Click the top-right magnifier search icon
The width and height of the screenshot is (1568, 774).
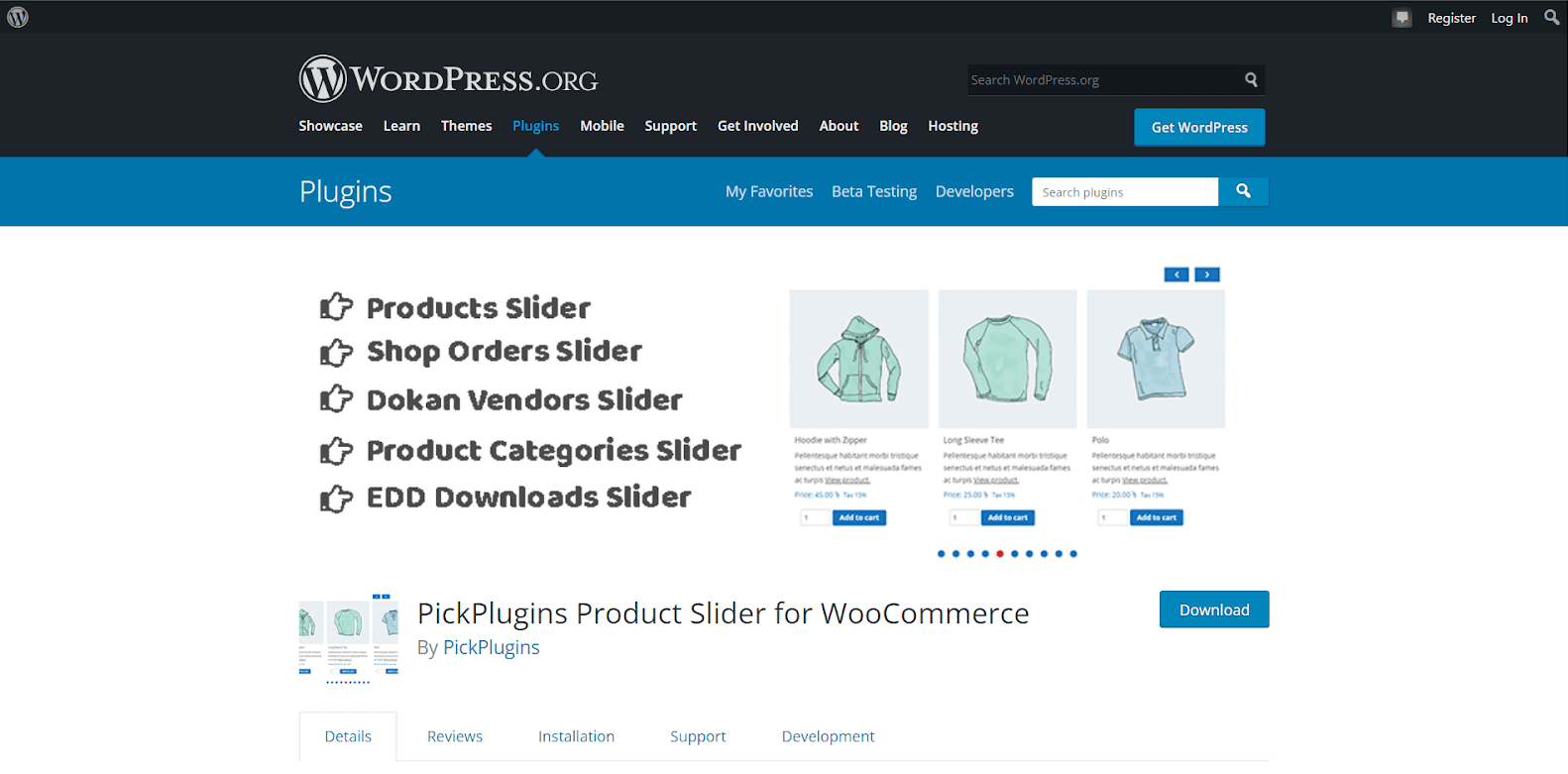point(1551,17)
